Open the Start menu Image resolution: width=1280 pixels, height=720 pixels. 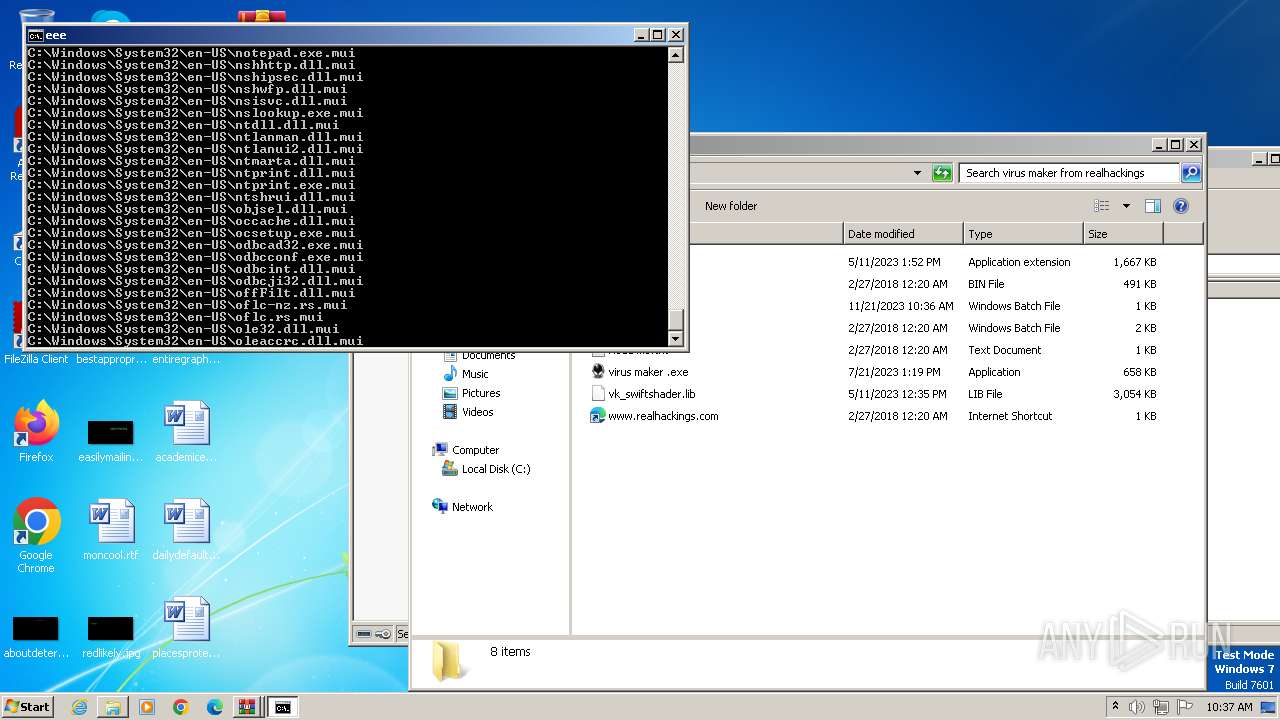(x=27, y=706)
